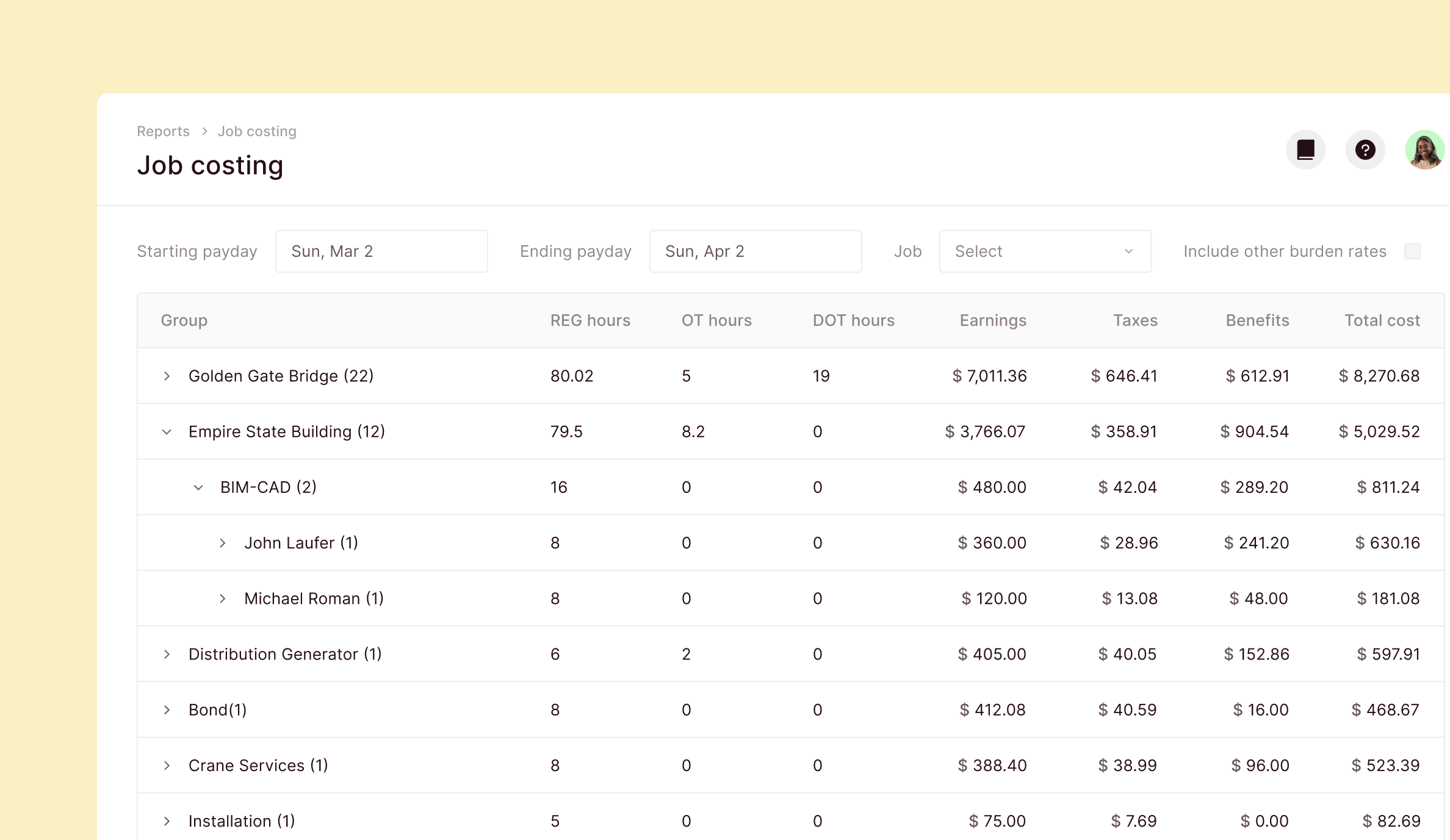Open the Reports breadcrumb link
Image resolution: width=1450 pixels, height=840 pixels.
click(x=163, y=131)
